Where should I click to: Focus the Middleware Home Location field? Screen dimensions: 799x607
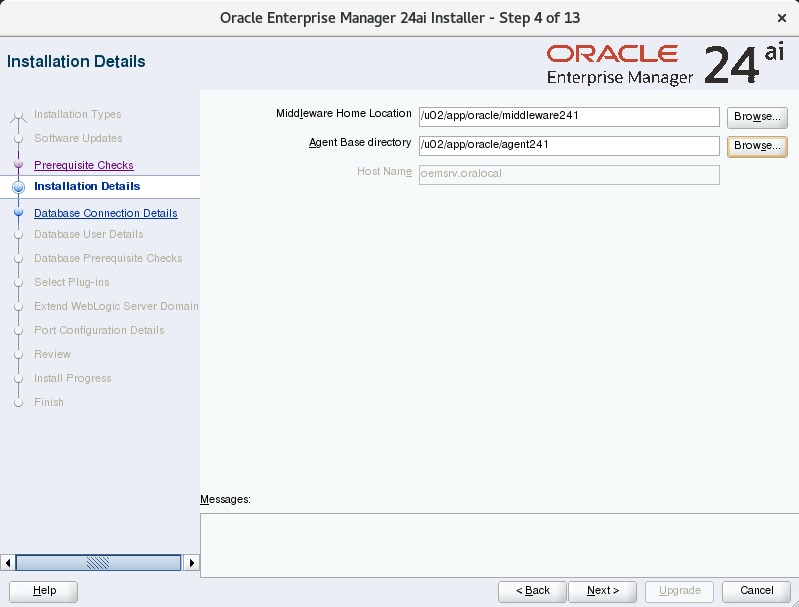[x=568, y=117]
